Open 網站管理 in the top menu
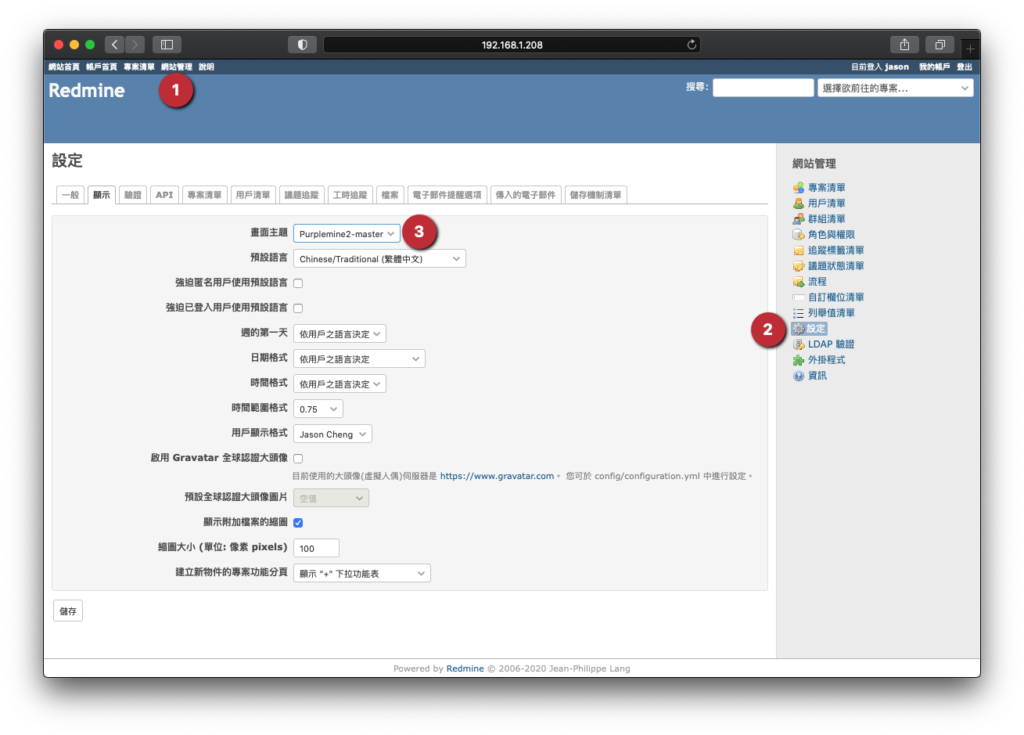This screenshot has width=1024, height=735. pyautogui.click(x=176, y=67)
